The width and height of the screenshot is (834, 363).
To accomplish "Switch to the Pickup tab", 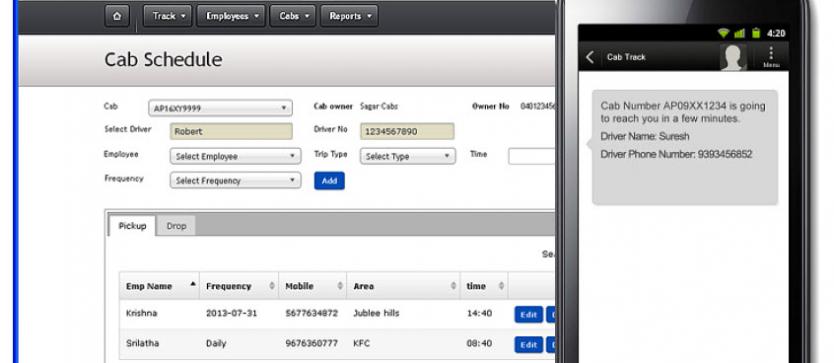I will (132, 226).
